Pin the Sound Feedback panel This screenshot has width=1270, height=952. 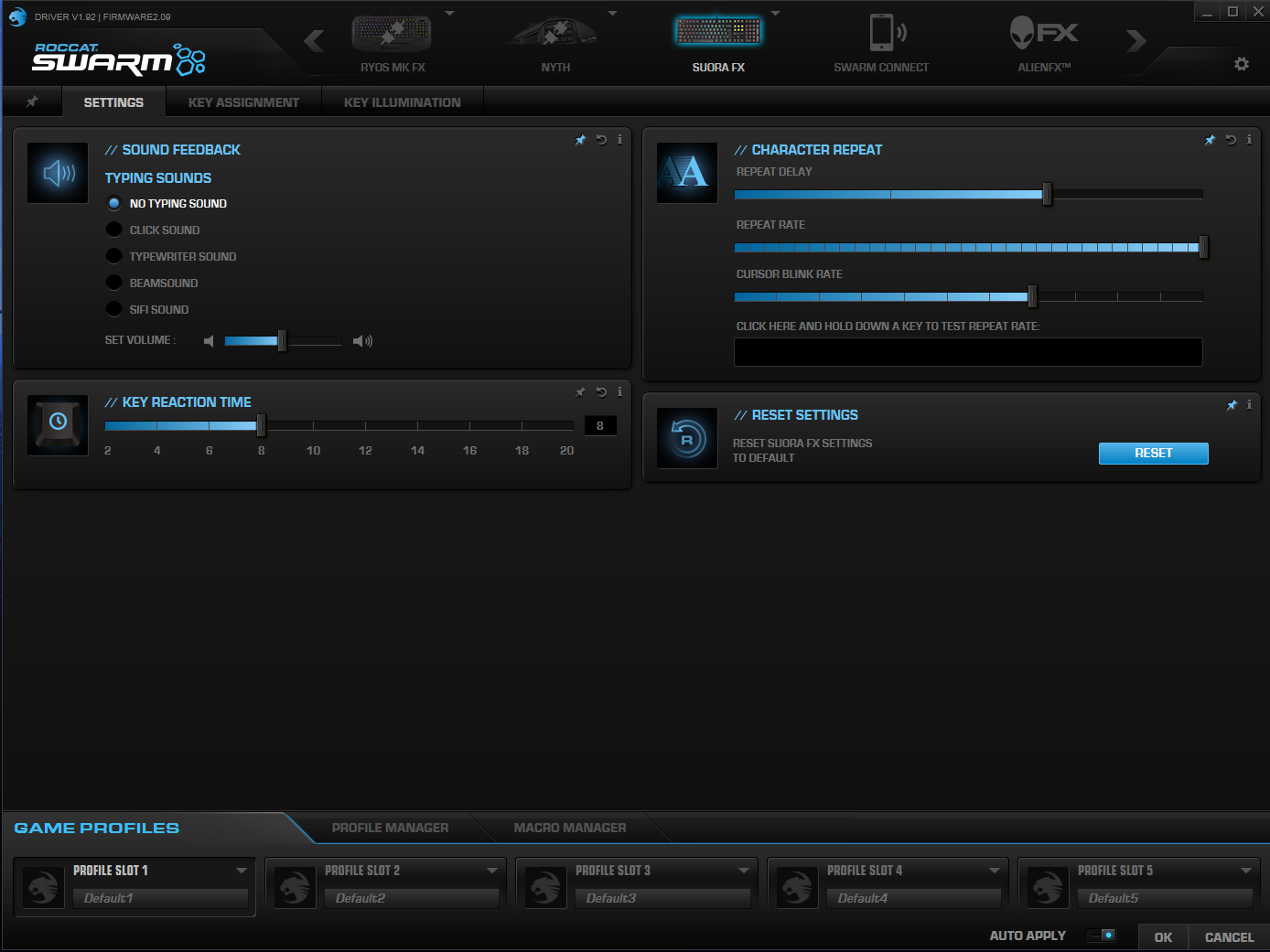pos(580,140)
